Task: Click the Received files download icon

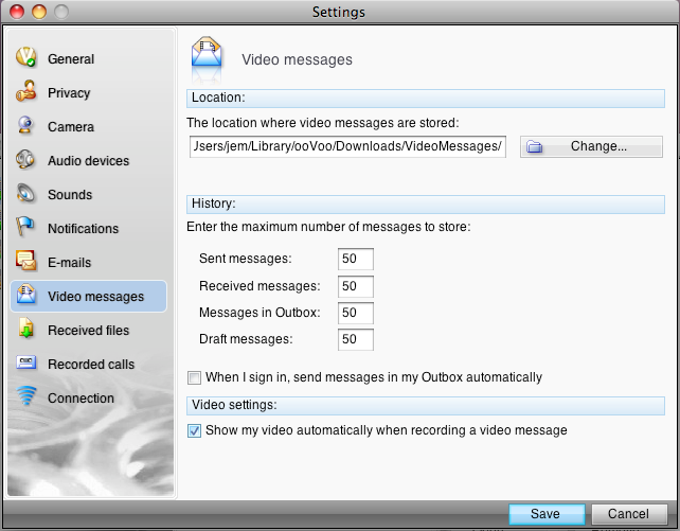Action: pos(26,328)
